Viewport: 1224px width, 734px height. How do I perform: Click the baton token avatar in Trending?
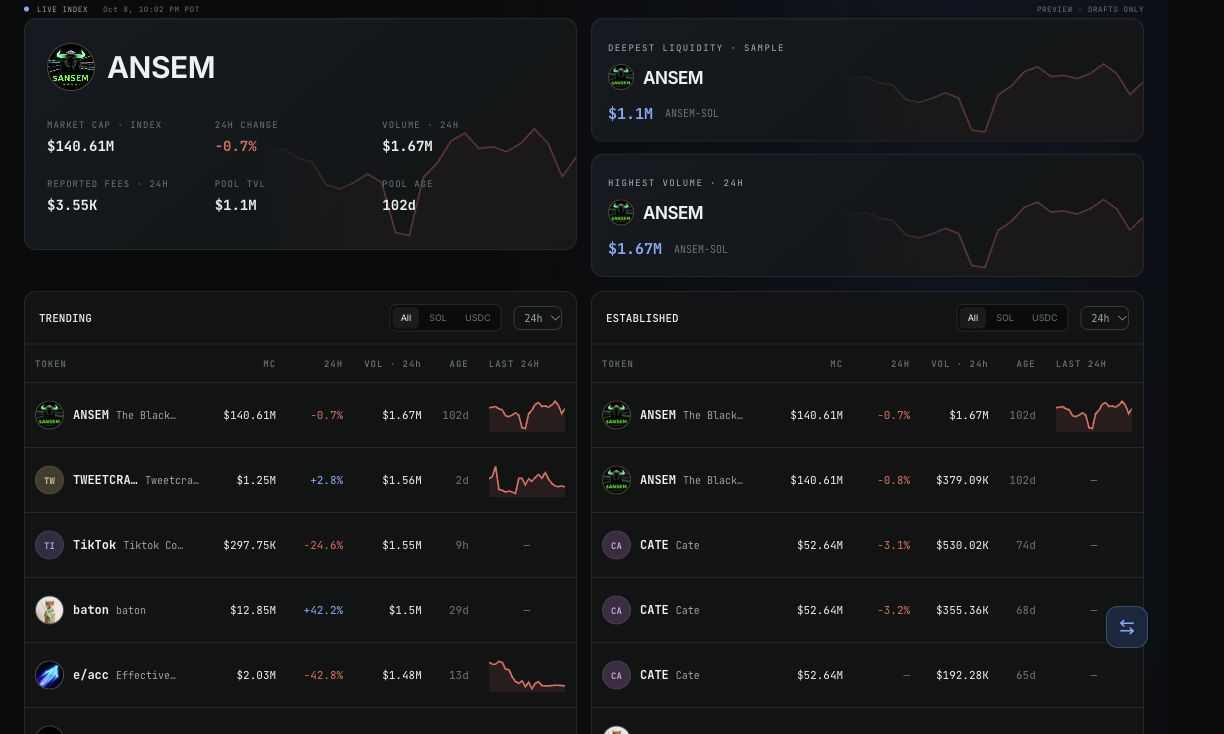pos(49,610)
